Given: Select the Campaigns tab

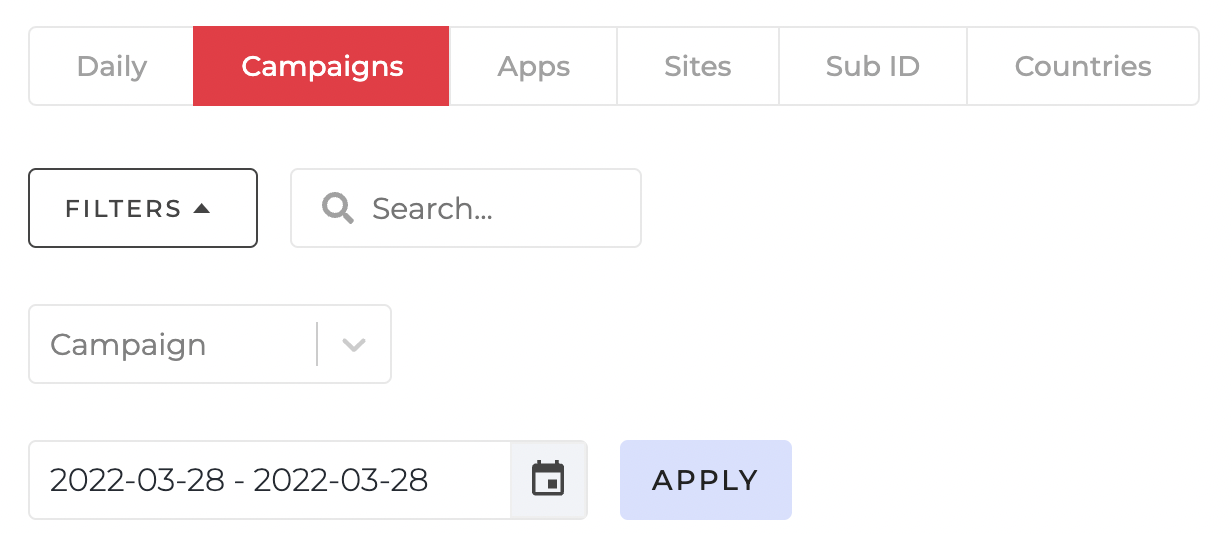Looking at the screenshot, I should 322,66.
